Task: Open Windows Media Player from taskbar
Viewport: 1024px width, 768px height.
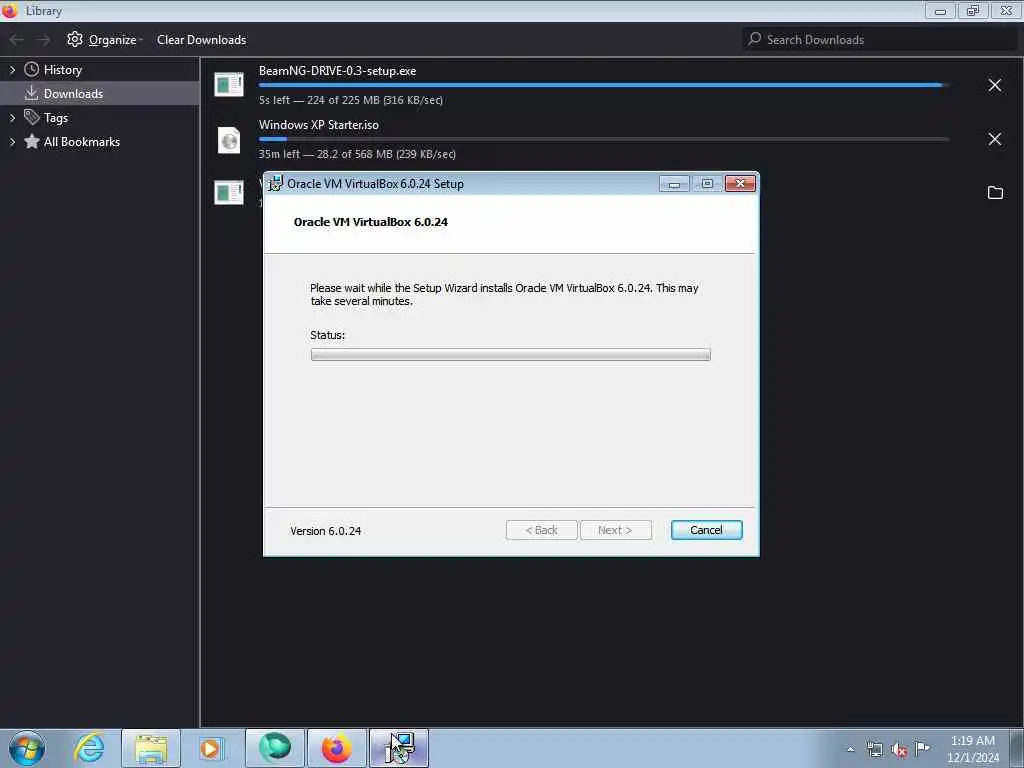Action: [212, 748]
